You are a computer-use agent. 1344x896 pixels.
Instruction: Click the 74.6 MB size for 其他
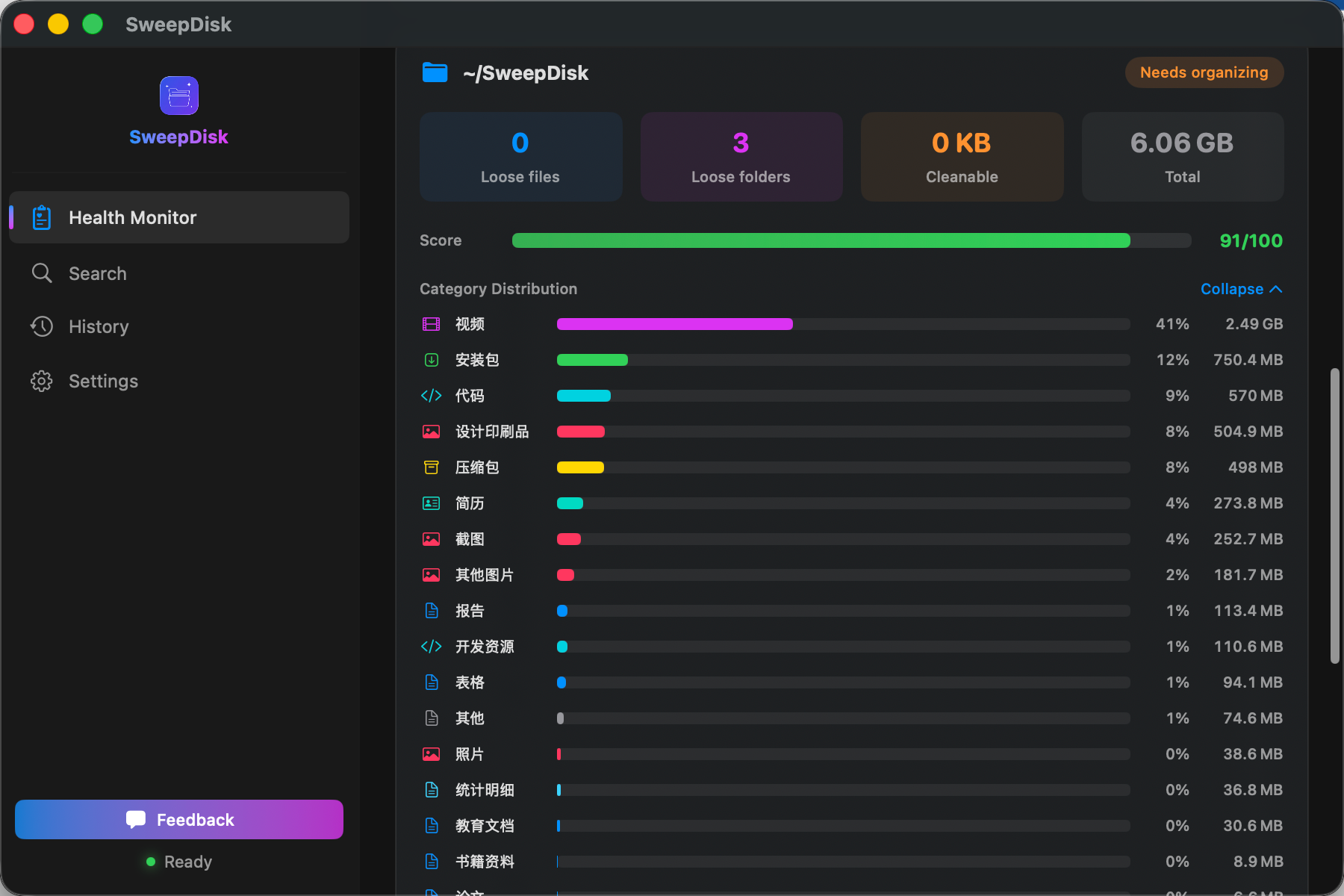click(x=1252, y=718)
